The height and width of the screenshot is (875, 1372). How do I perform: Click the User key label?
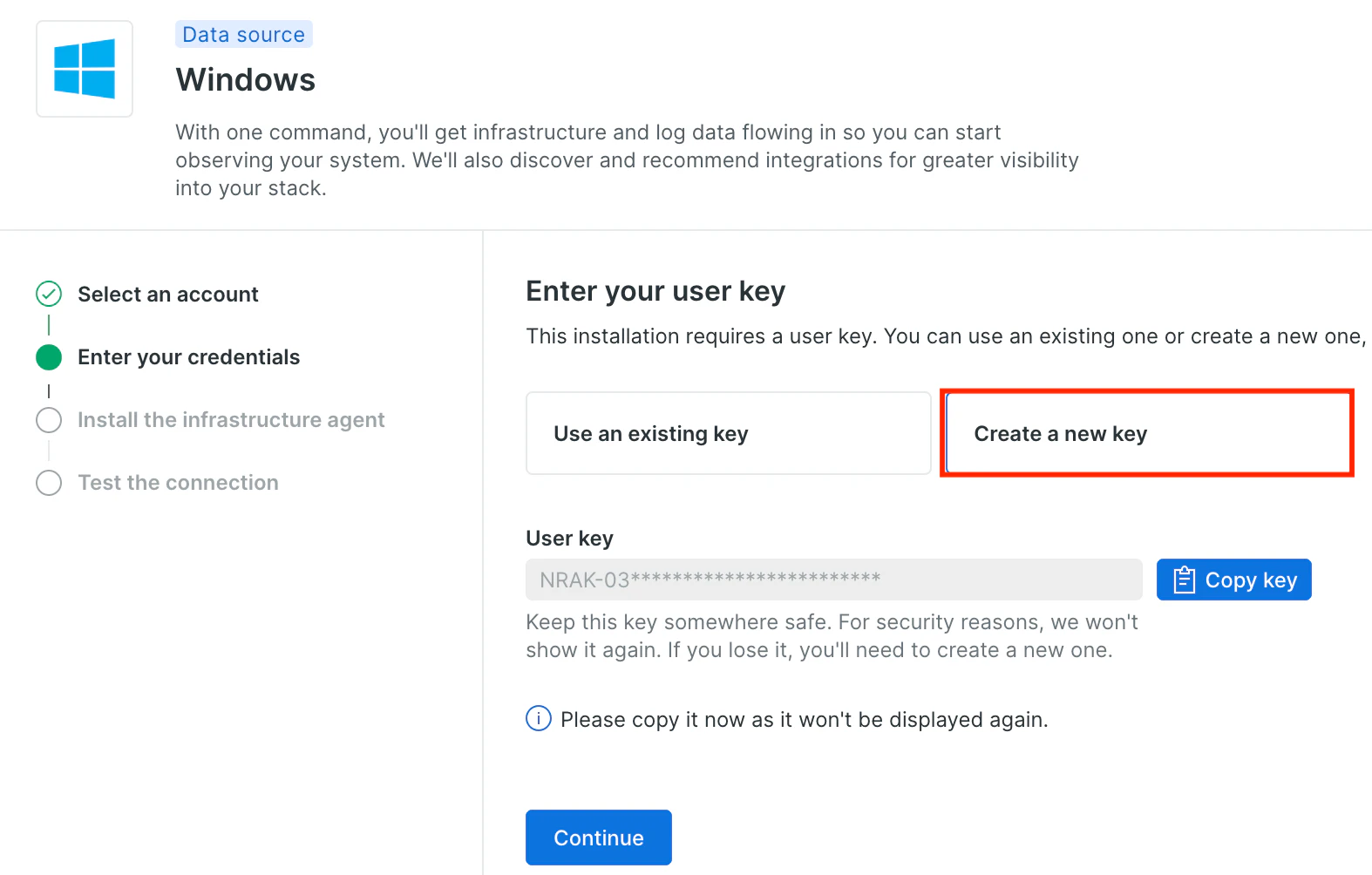570,539
